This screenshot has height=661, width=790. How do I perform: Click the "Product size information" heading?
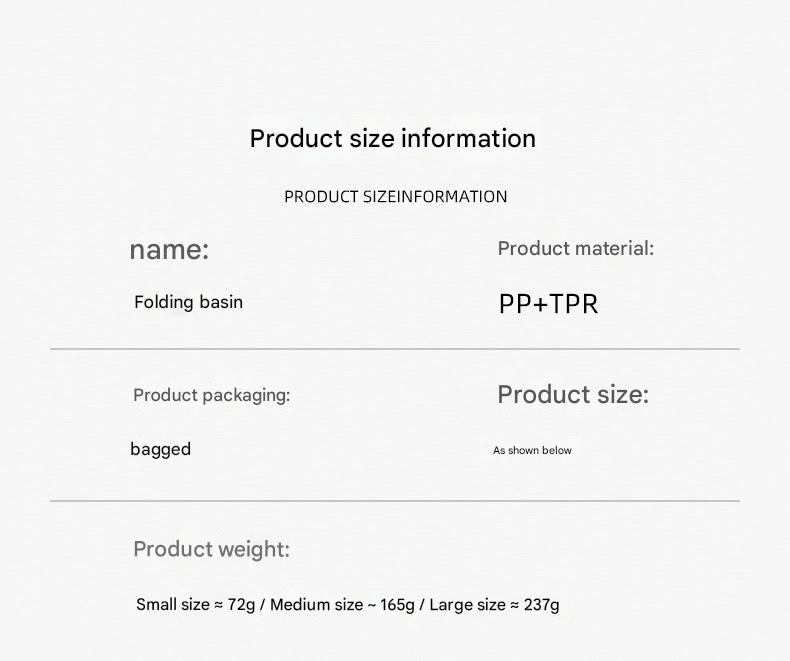point(393,138)
